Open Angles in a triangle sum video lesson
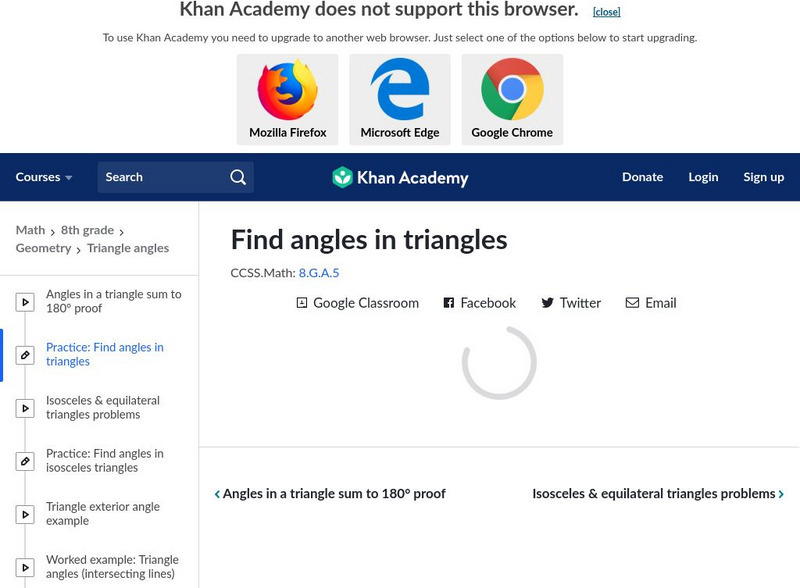Screen dimensions: 800x588 tap(113, 301)
